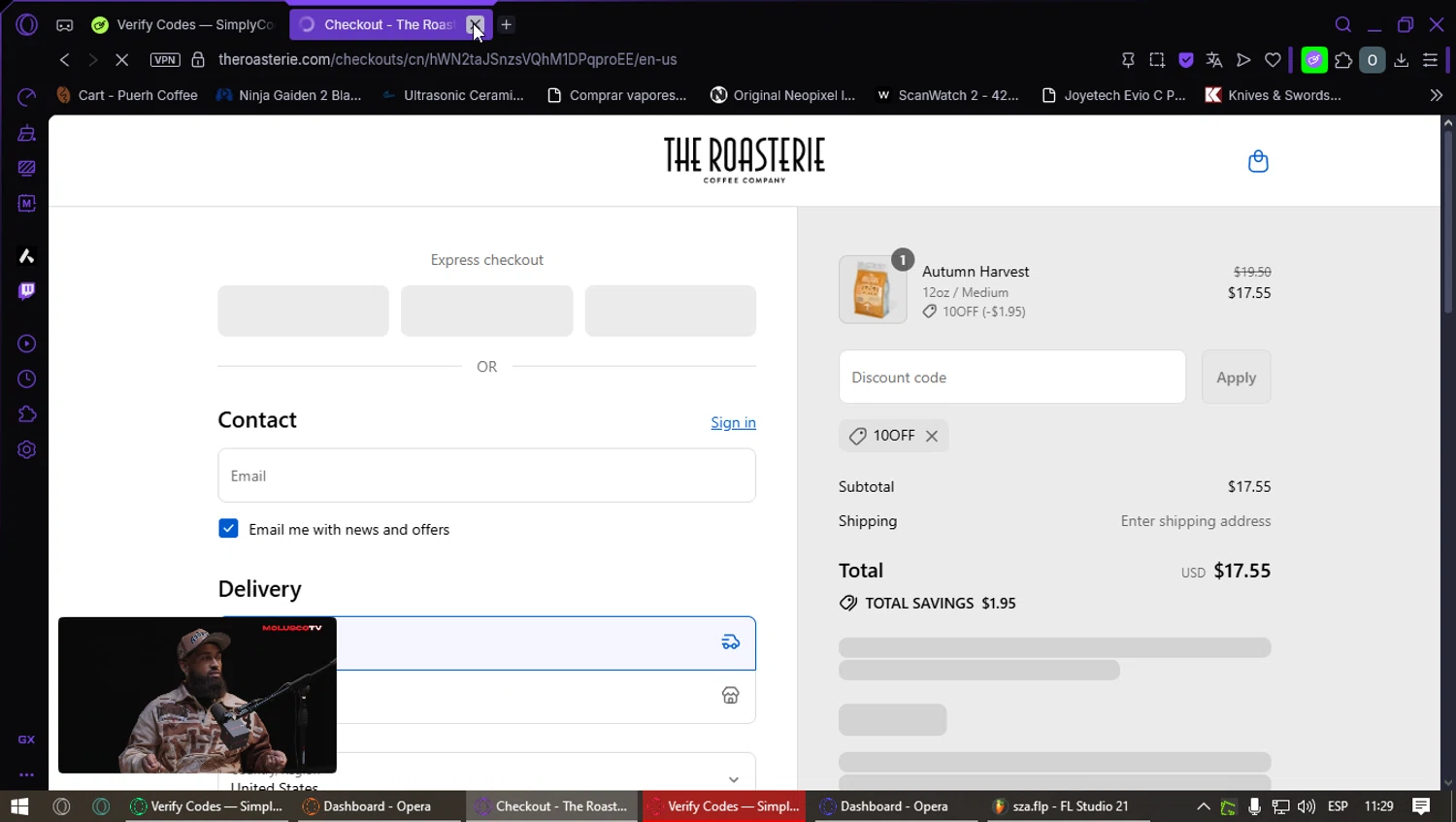The height and width of the screenshot is (822, 1456).
Task: Open the notifications center icon
Action: click(1421, 806)
